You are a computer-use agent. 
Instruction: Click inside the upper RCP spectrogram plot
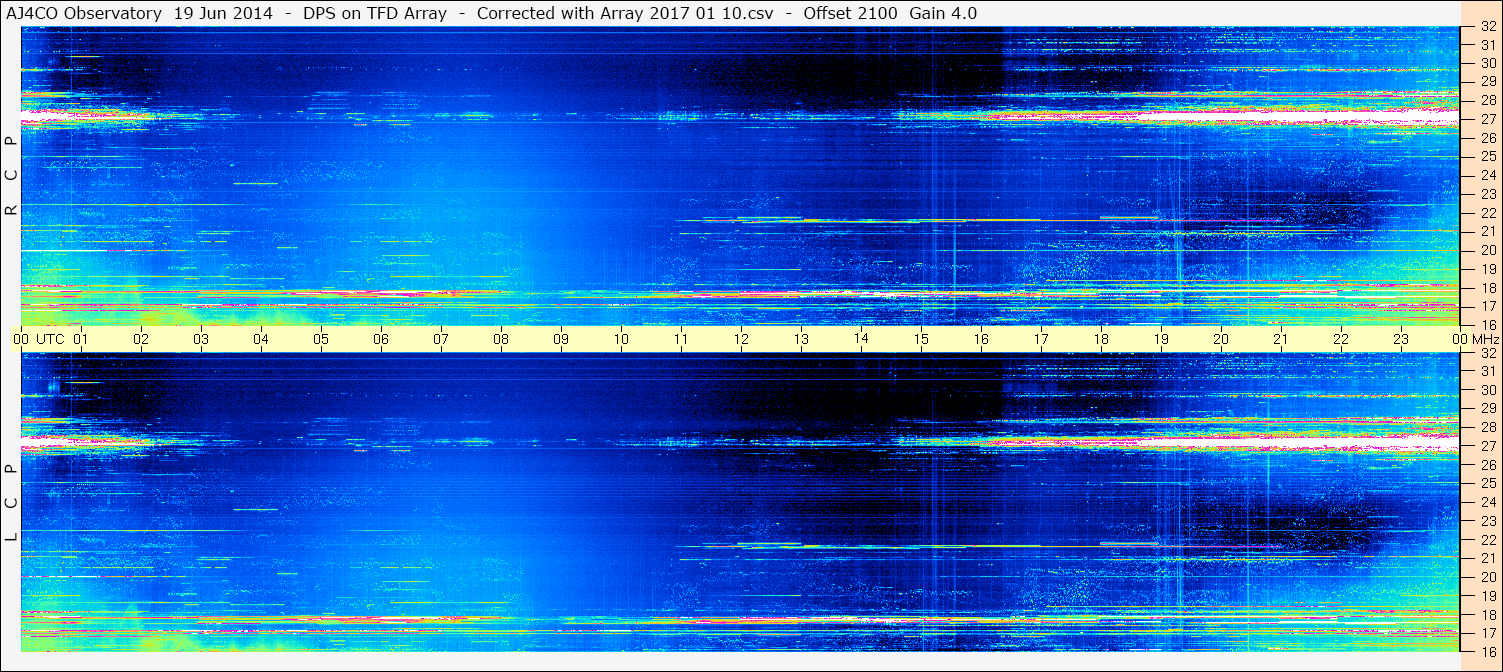[x=741, y=176]
